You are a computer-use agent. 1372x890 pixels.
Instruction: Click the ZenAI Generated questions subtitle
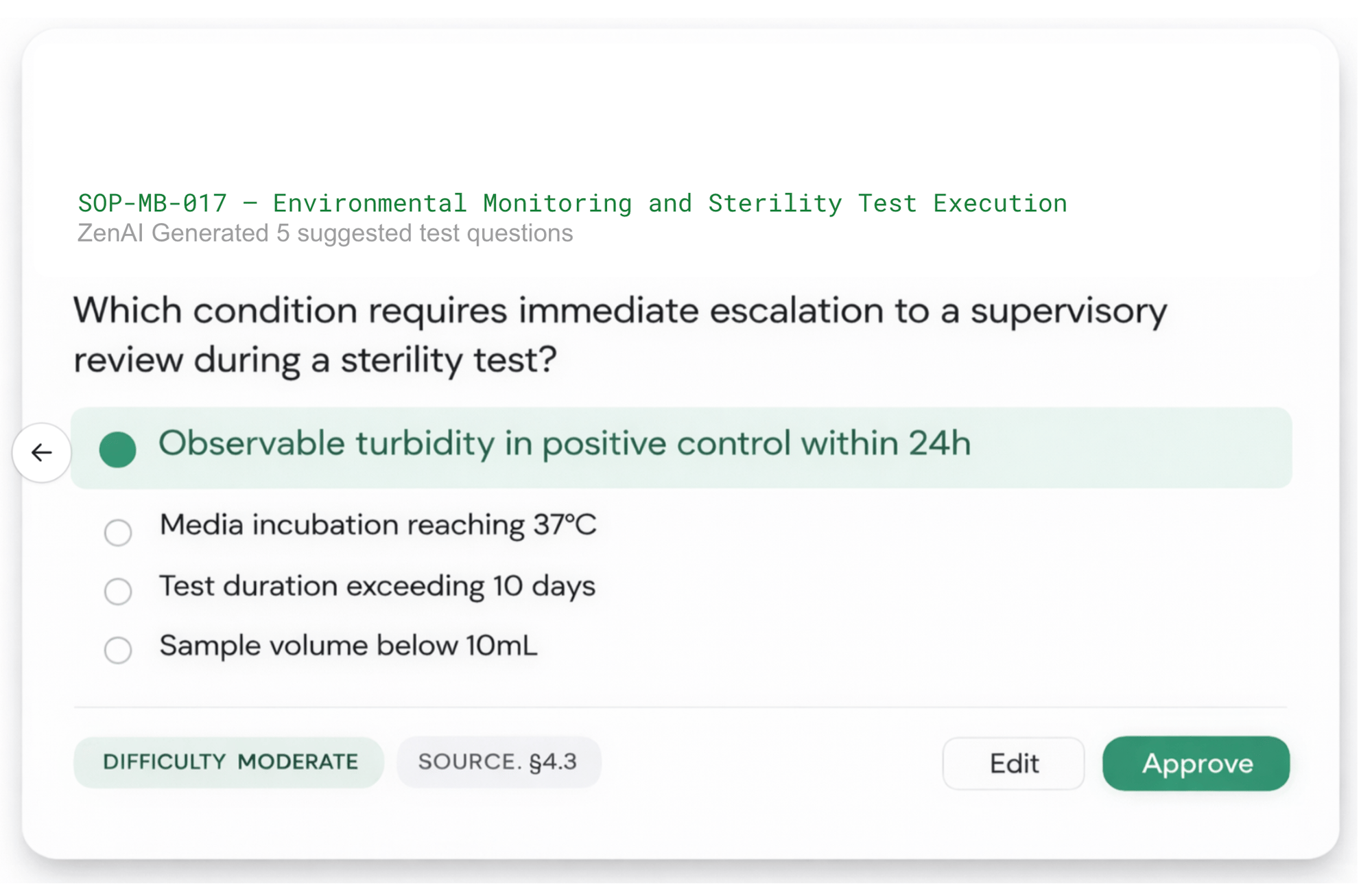pyautogui.click(x=325, y=233)
